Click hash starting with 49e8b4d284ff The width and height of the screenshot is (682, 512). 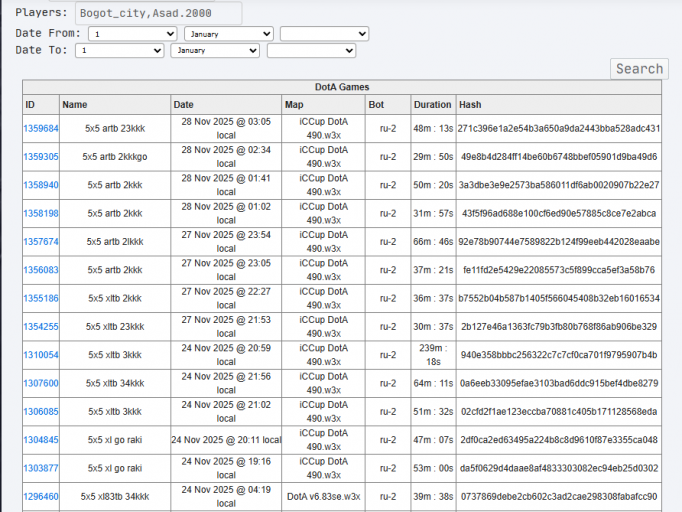(x=559, y=157)
